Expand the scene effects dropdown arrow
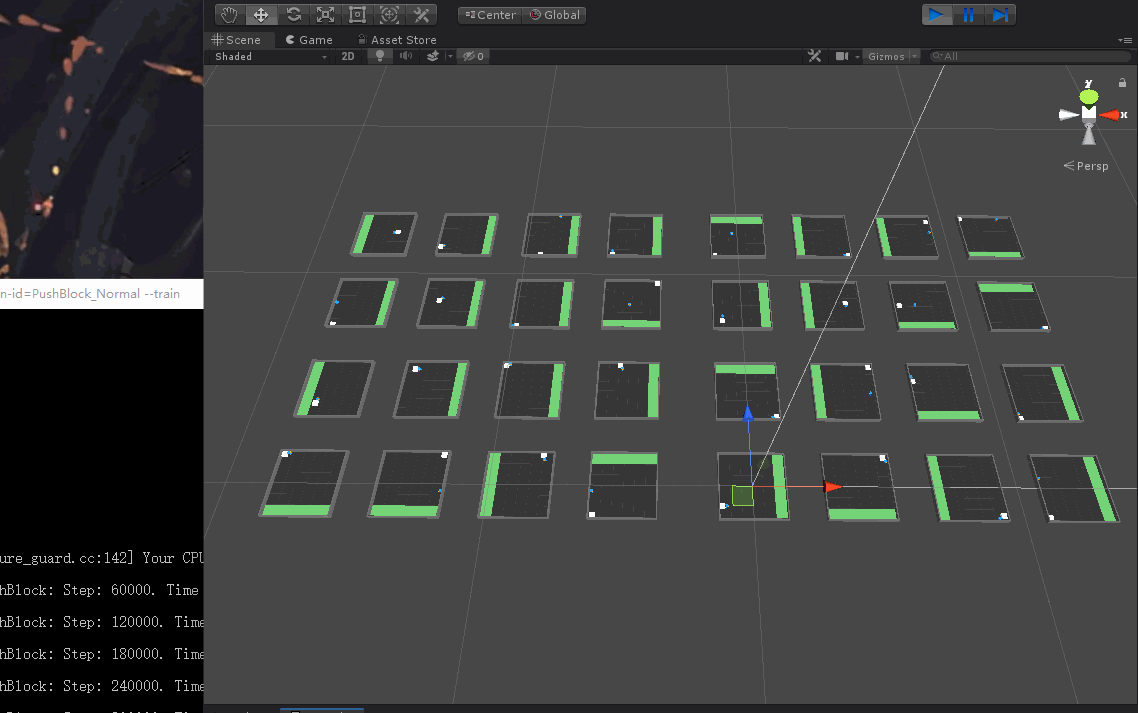This screenshot has height=713, width=1138. coord(450,57)
